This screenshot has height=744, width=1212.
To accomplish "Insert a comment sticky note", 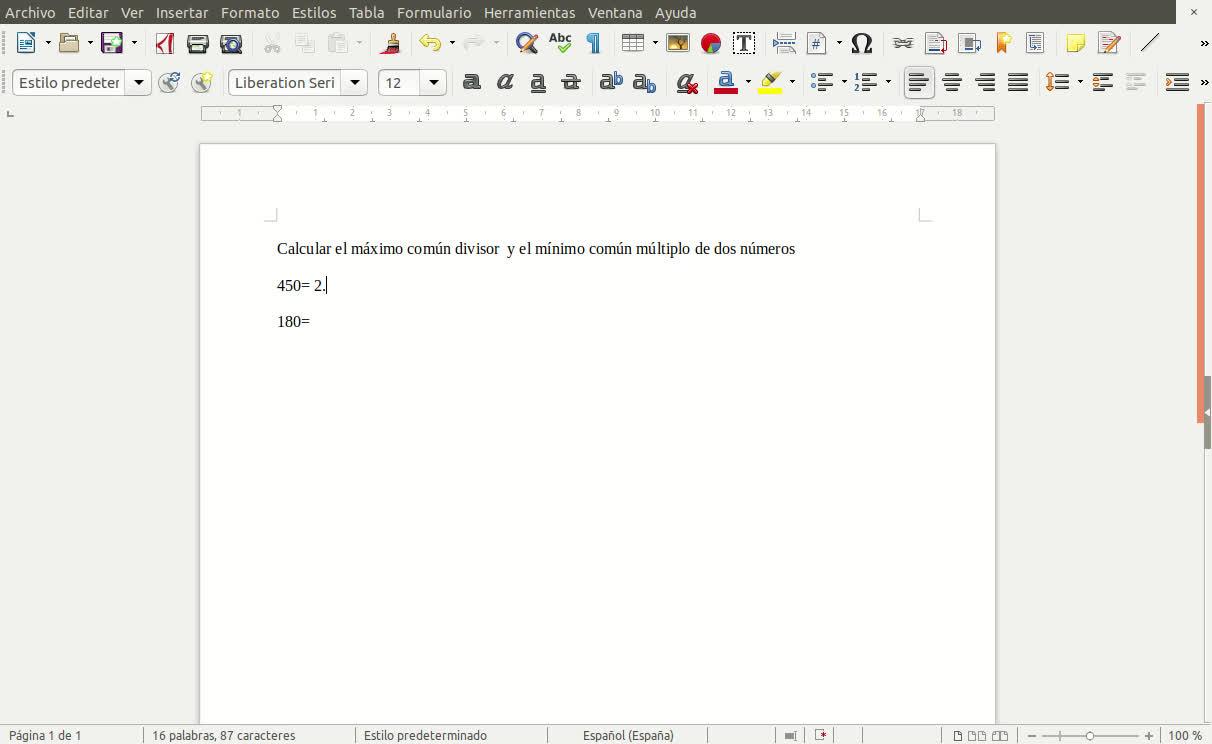I will click(x=1075, y=43).
